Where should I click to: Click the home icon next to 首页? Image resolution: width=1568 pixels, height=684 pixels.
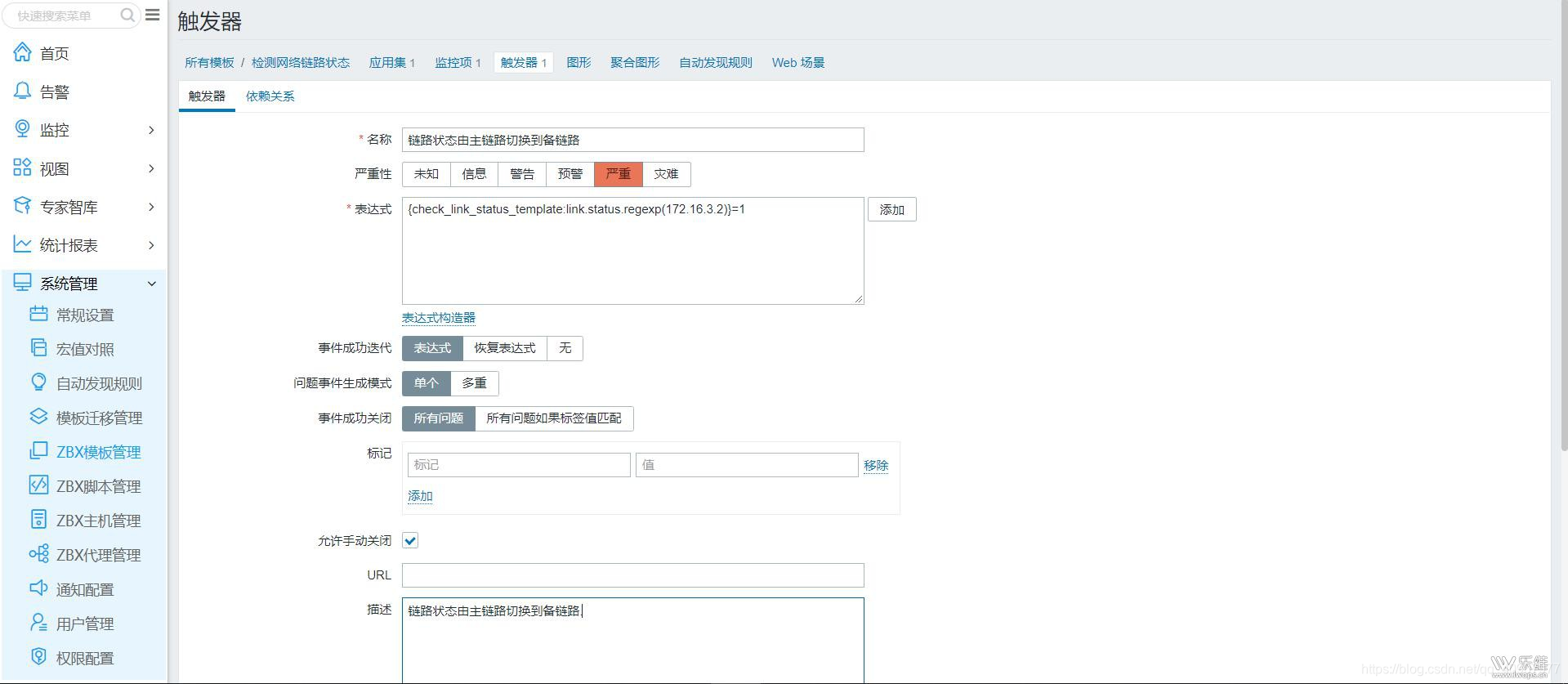click(22, 52)
